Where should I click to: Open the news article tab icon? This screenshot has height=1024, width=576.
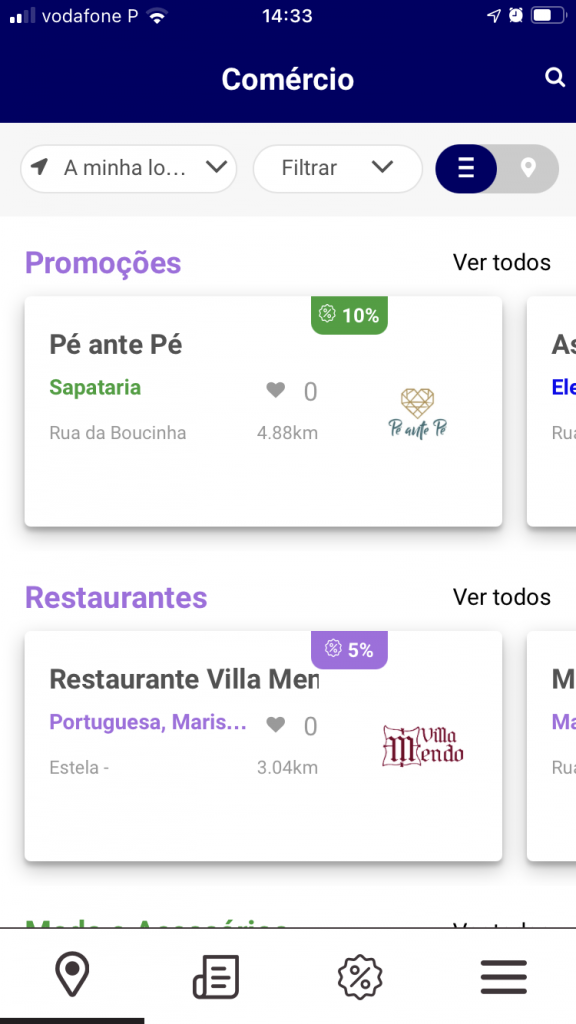pos(216,976)
